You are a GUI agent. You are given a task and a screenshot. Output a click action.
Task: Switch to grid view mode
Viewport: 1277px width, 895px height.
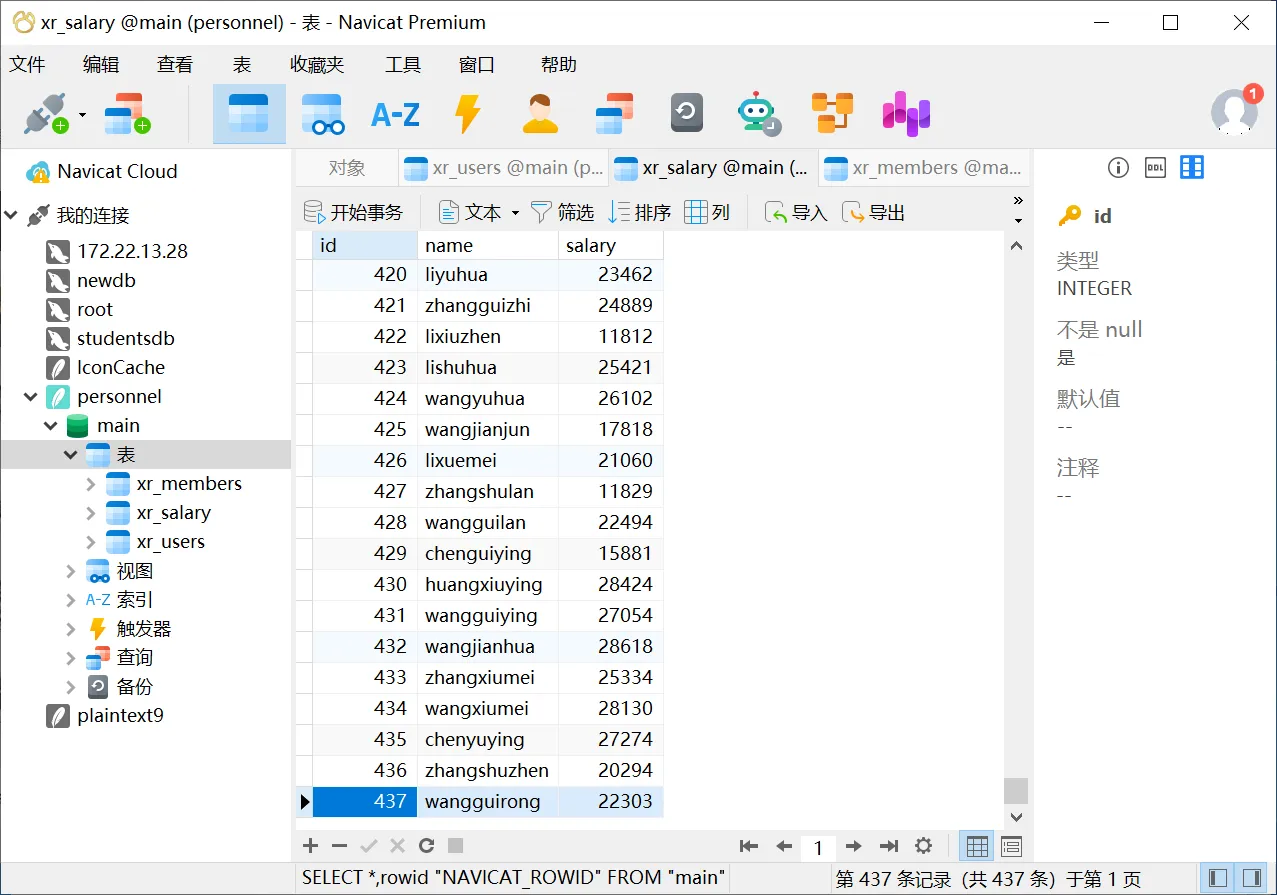(977, 846)
